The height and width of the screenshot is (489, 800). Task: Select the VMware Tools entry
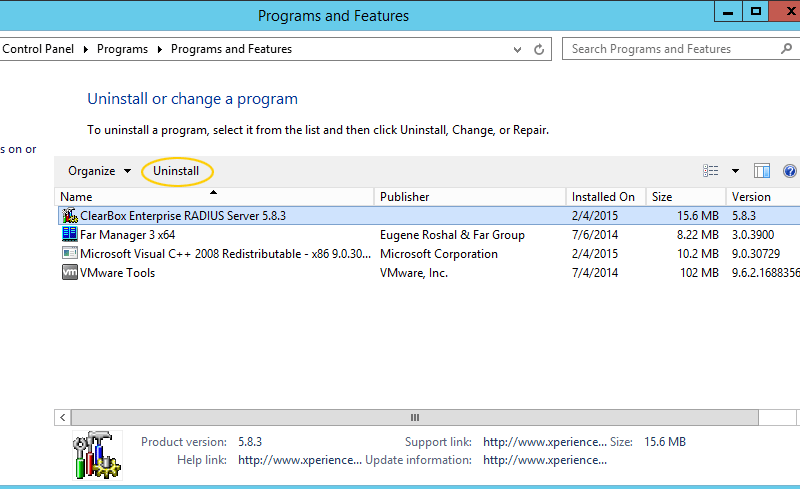pos(117,273)
